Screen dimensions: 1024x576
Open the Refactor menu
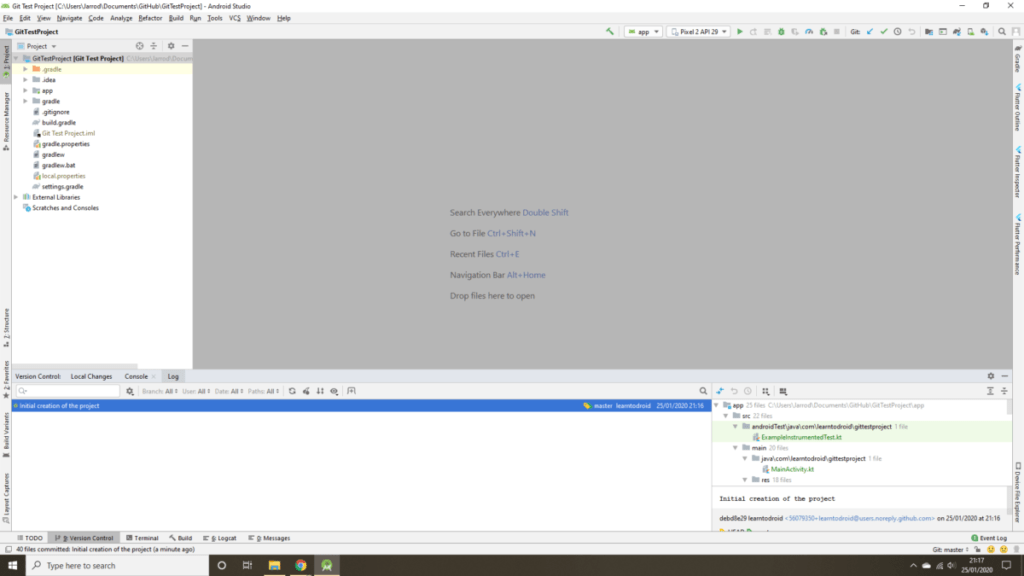click(x=150, y=18)
